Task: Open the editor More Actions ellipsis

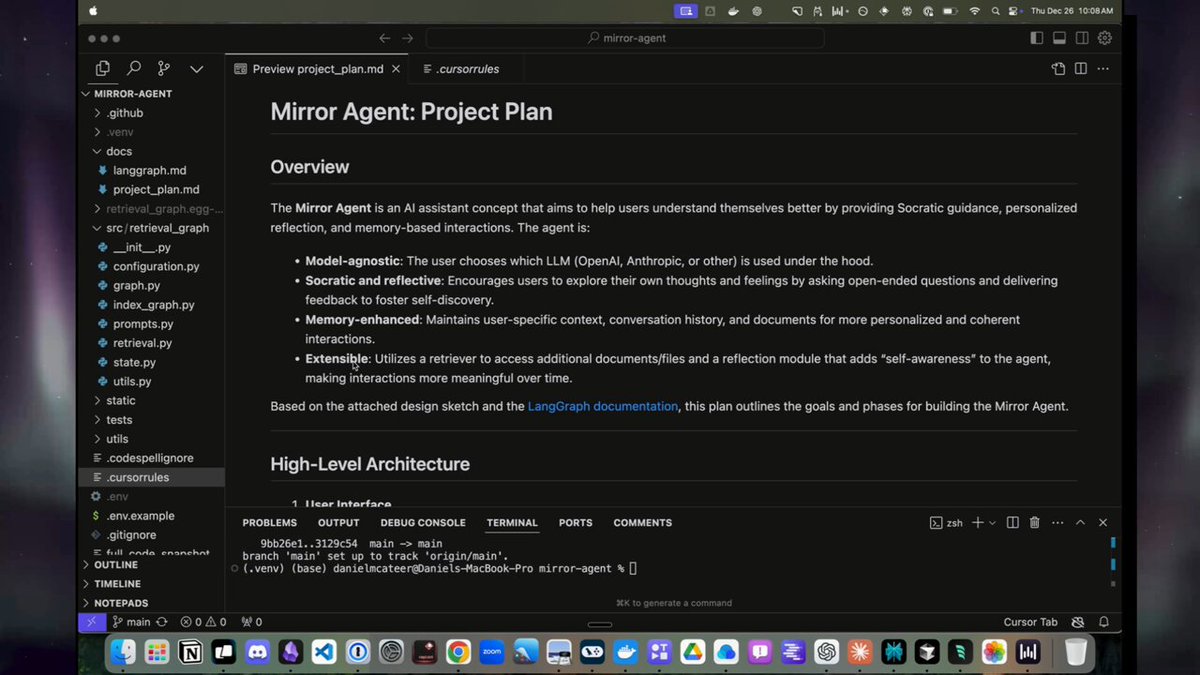Action: tap(1104, 69)
